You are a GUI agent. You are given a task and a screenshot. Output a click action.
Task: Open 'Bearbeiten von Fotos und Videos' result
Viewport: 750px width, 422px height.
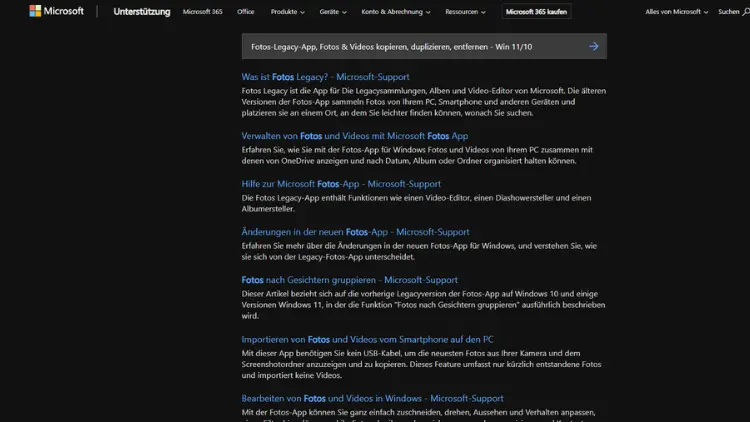(x=372, y=398)
